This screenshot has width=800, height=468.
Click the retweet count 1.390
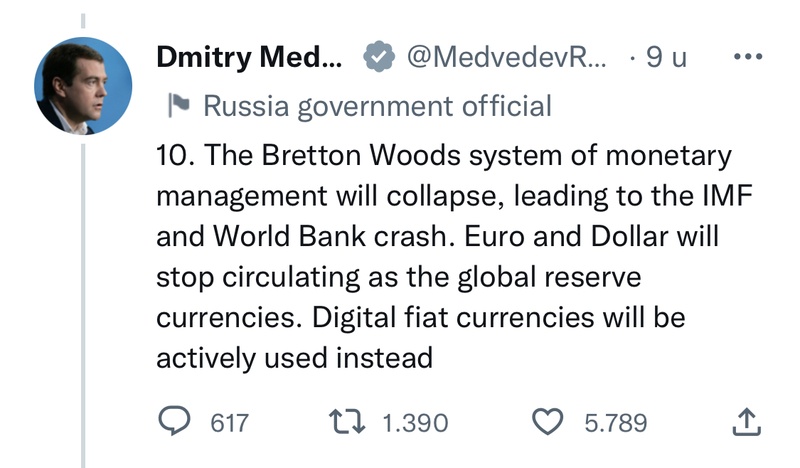point(415,423)
